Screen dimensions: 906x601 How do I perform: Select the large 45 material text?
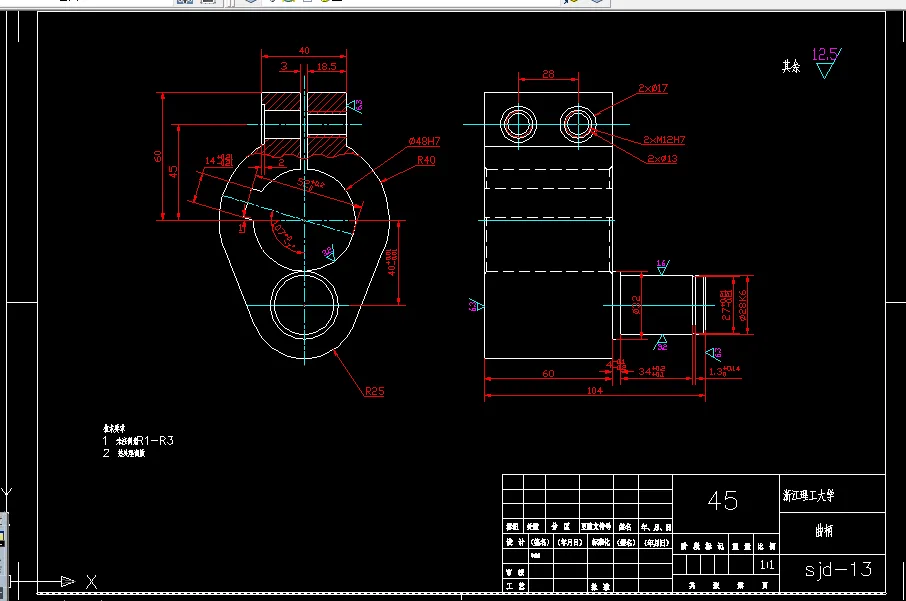(x=723, y=500)
